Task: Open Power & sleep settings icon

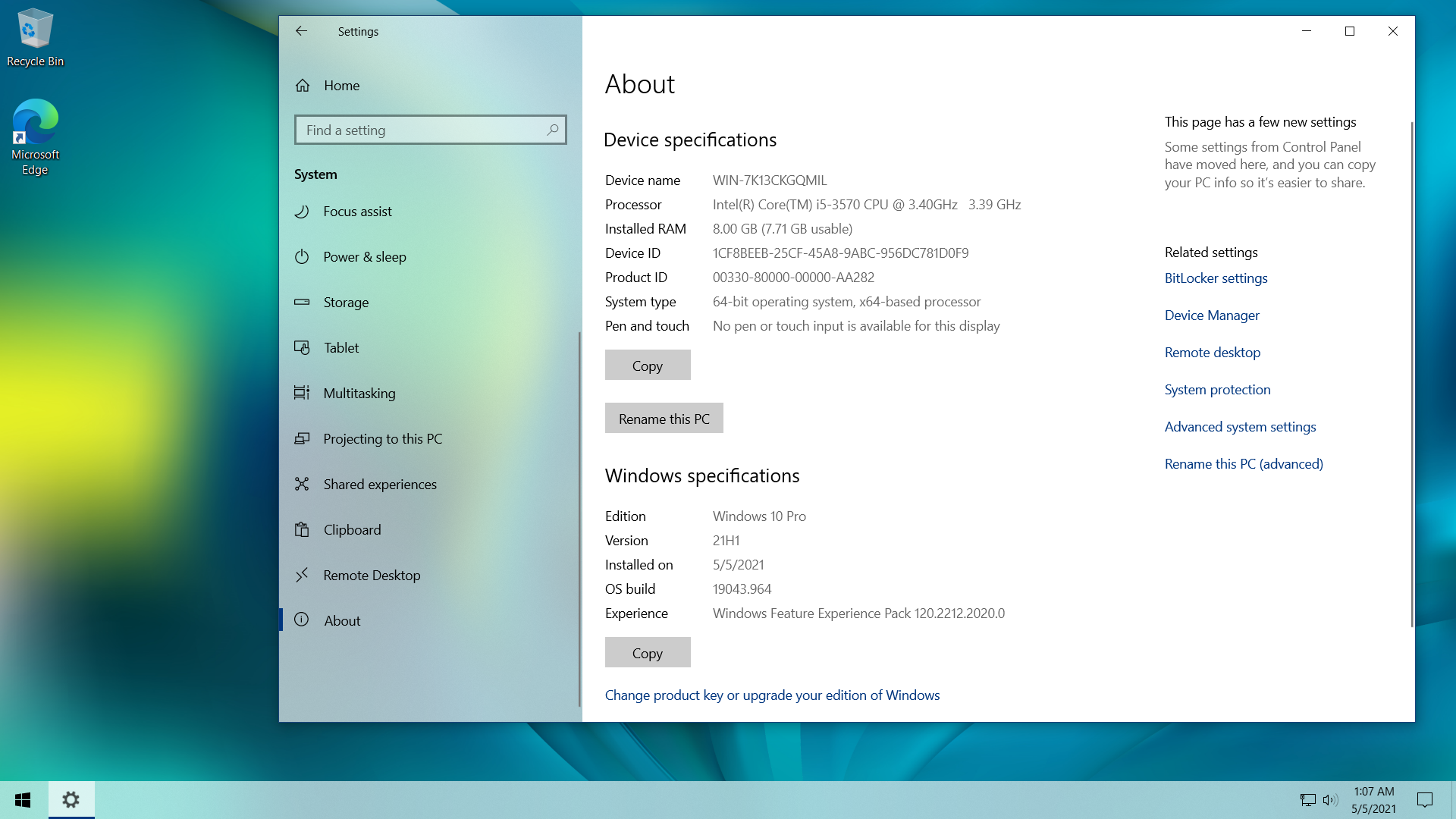Action: [x=302, y=257]
